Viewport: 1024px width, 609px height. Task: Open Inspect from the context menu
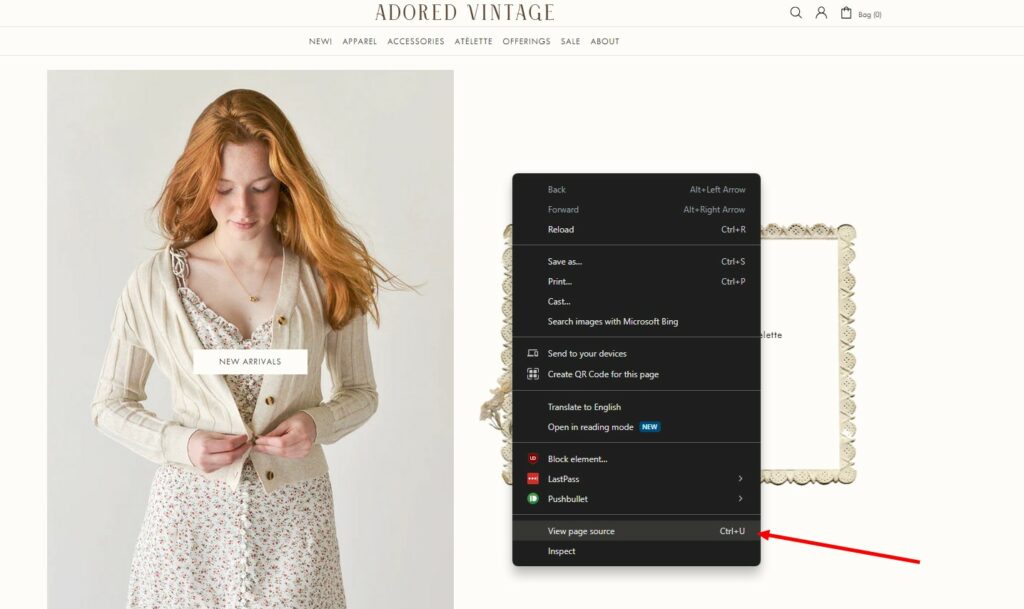561,550
